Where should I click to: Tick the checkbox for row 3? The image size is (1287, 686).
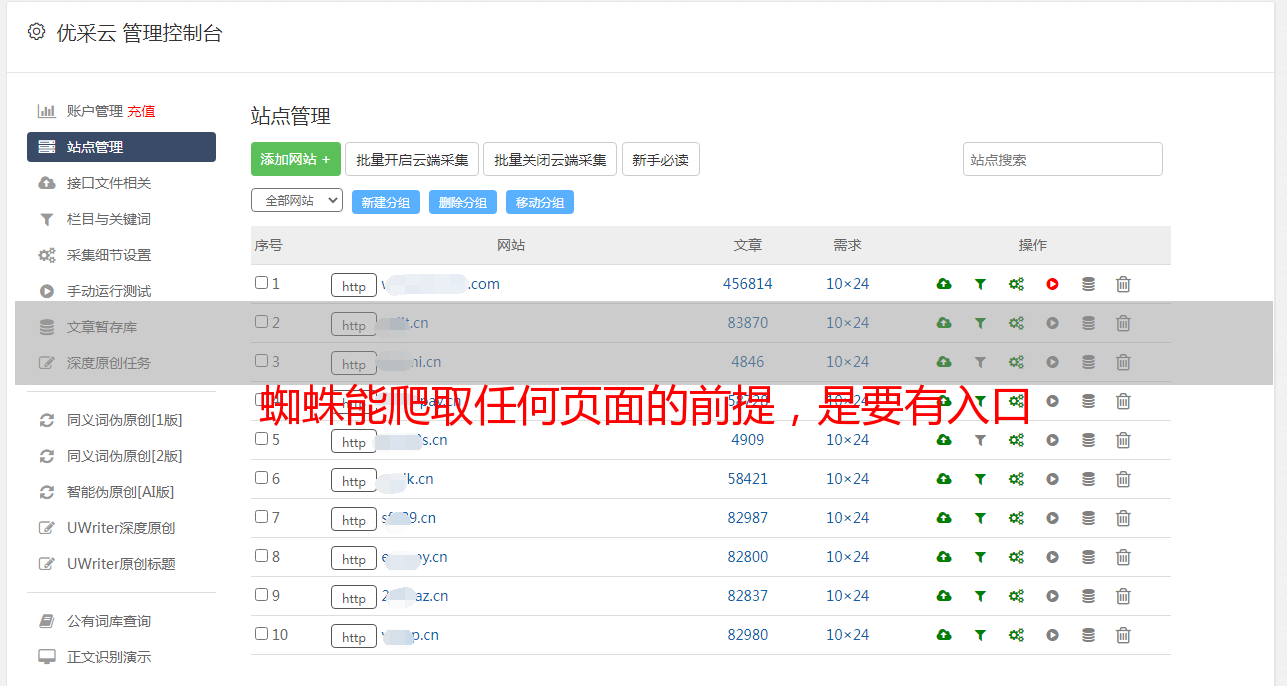(x=261, y=361)
